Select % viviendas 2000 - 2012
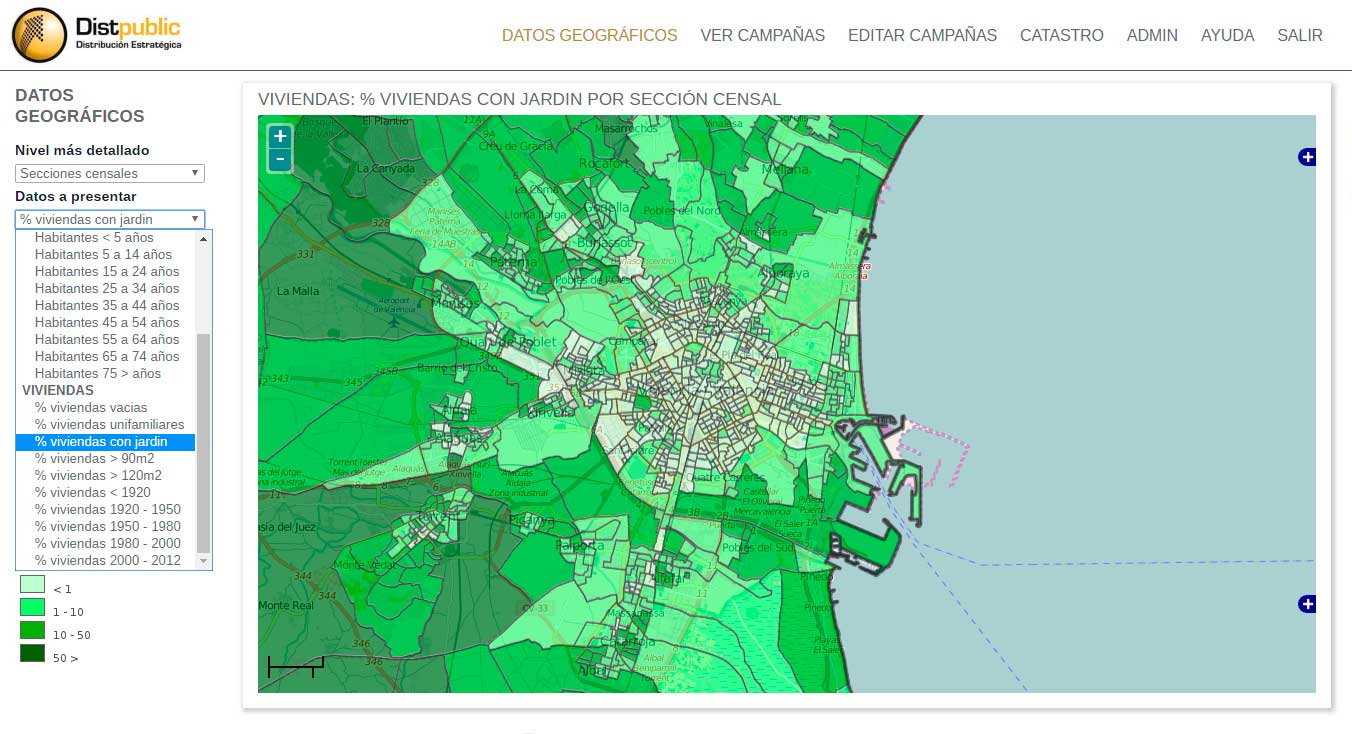1352x734 pixels. [108, 560]
